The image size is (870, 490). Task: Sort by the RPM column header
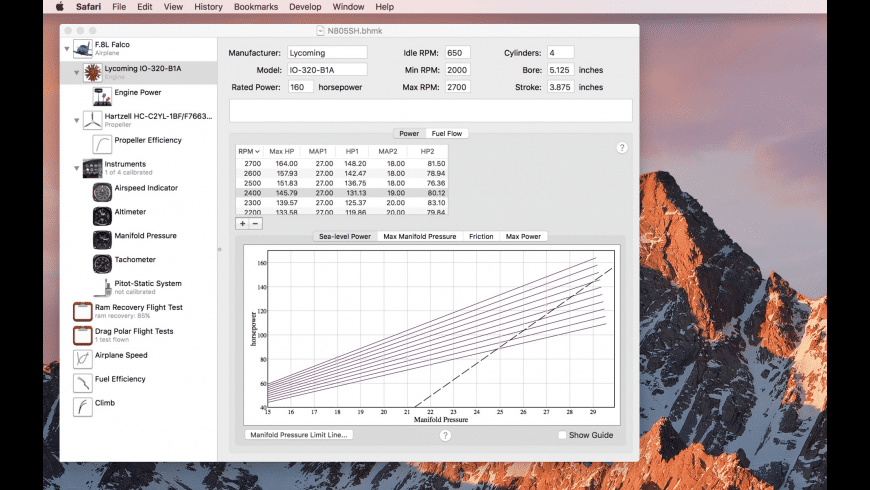249,151
